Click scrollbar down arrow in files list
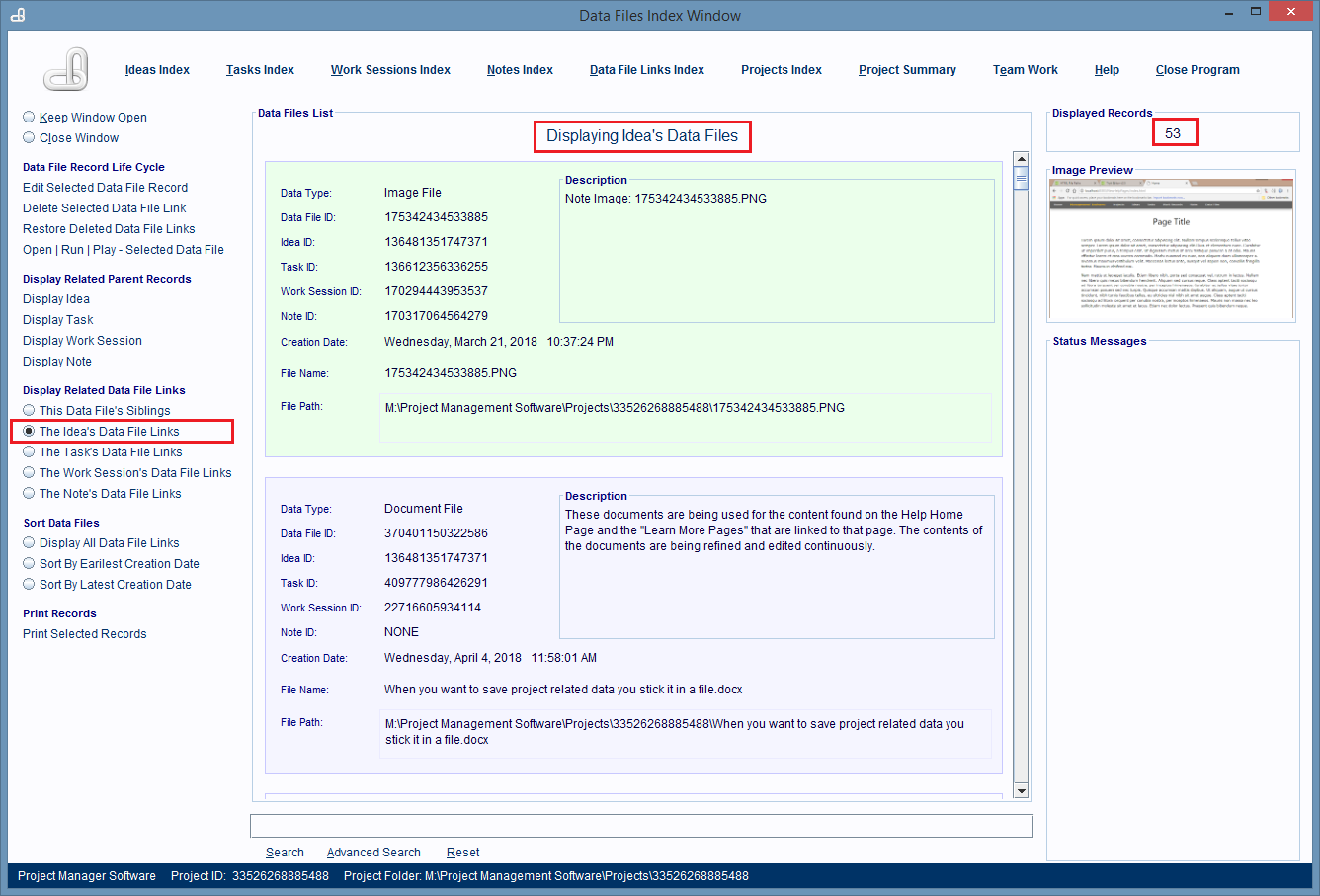 click(1022, 791)
